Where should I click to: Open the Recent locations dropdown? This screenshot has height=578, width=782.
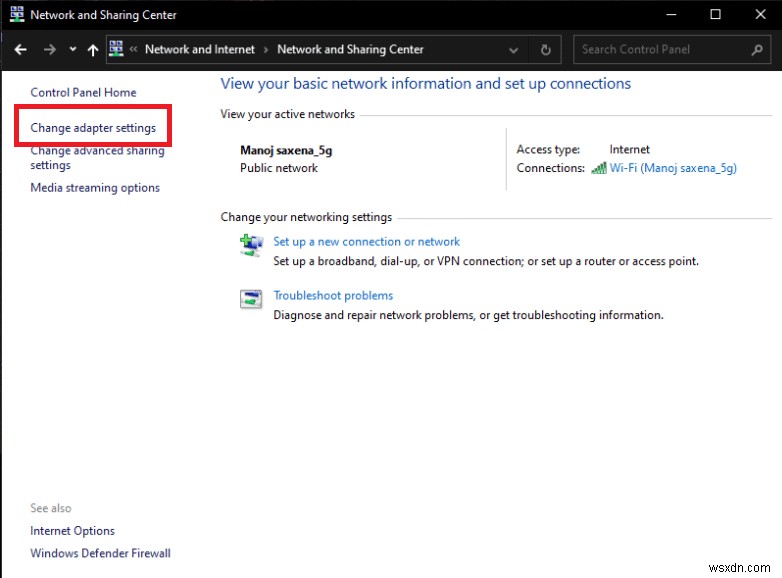click(73, 49)
